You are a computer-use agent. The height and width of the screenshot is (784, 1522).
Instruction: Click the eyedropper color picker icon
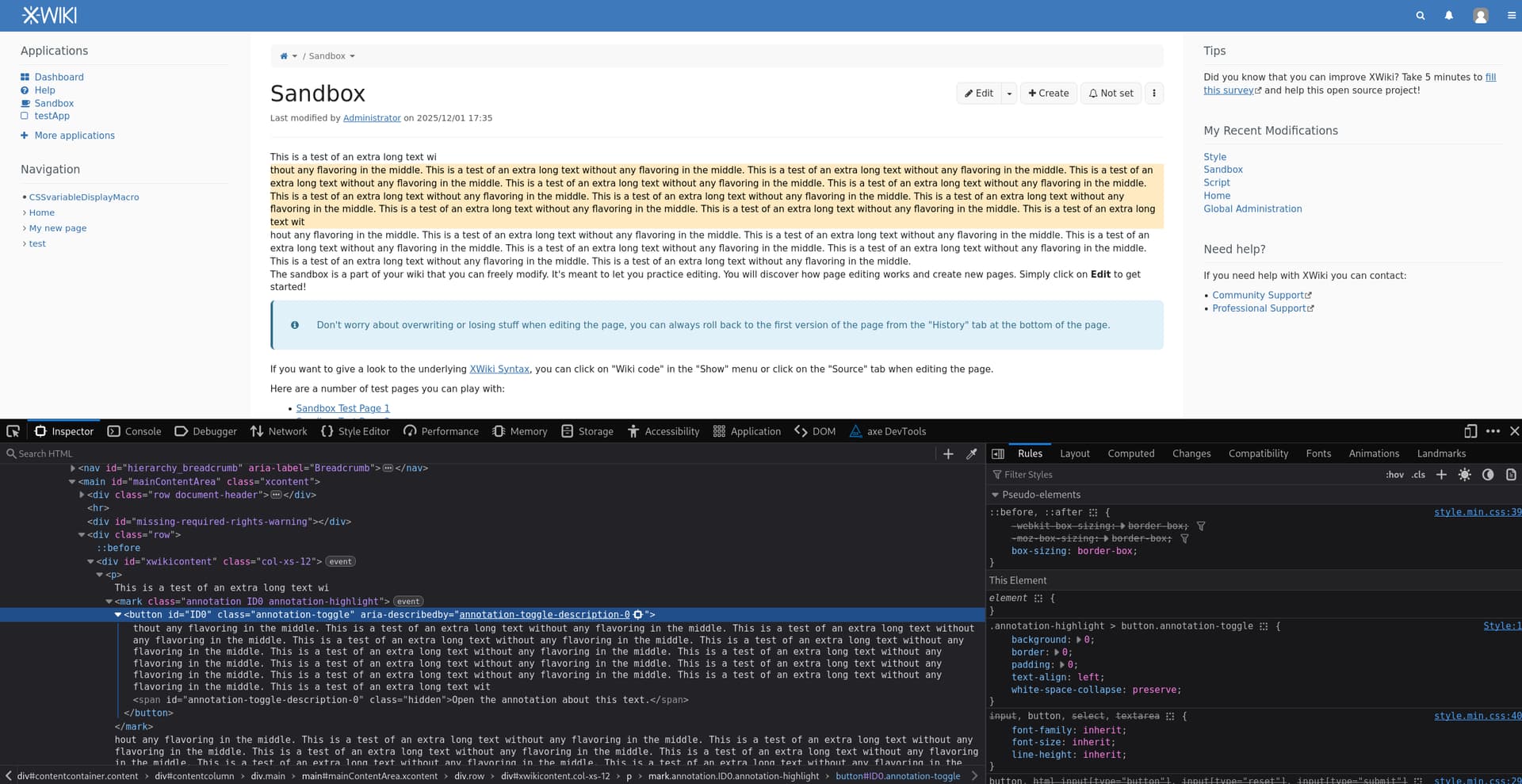coord(971,453)
